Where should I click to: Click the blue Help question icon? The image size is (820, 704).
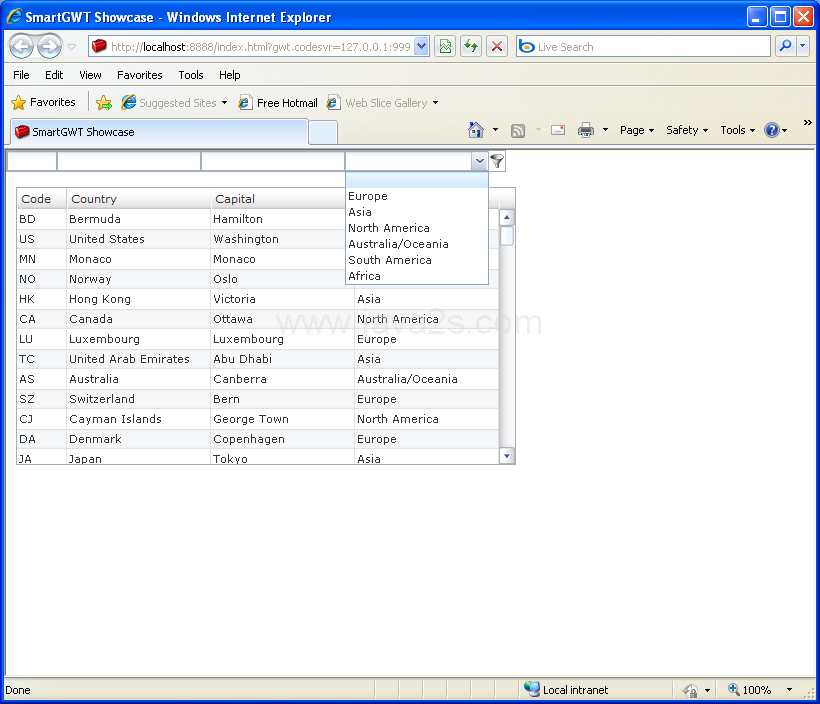pyautogui.click(x=772, y=130)
